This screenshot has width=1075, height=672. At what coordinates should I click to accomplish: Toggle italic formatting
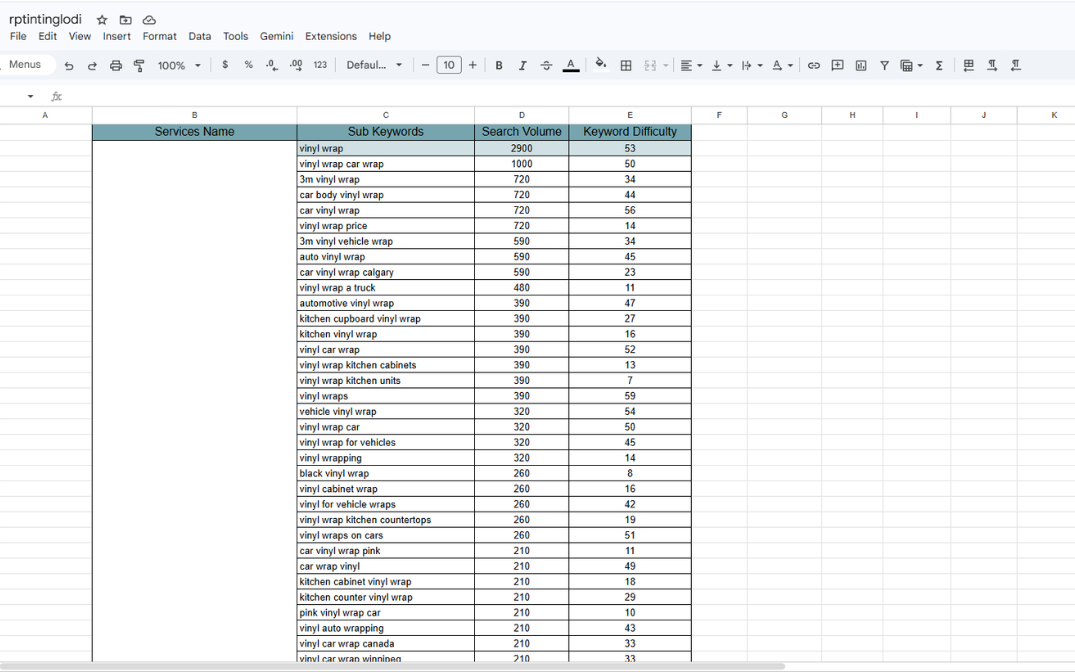point(522,66)
